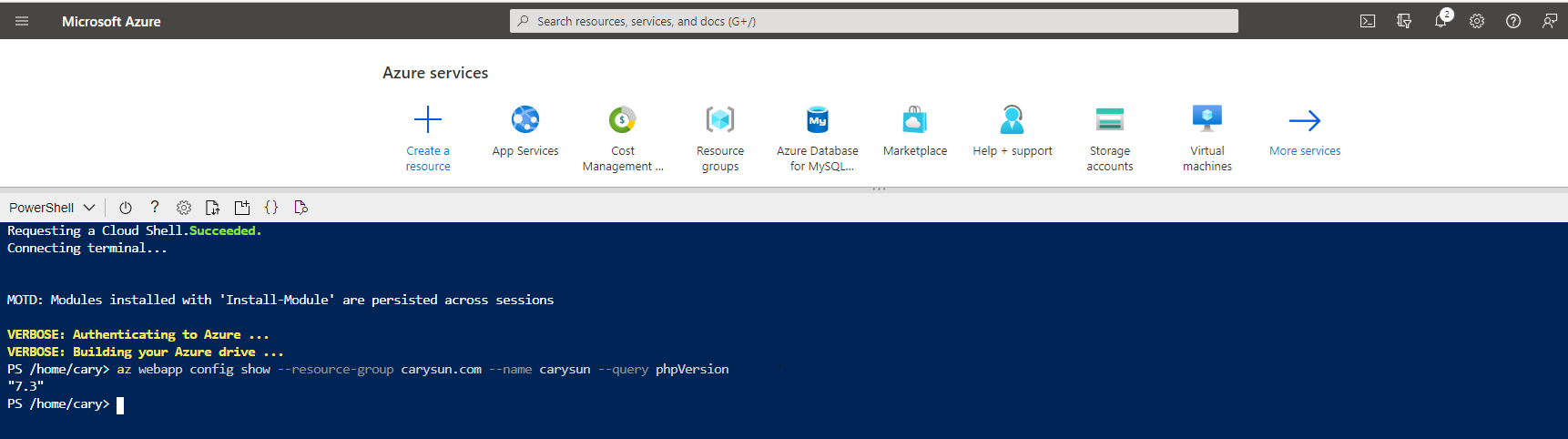This screenshot has width=1568, height=439.
Task: Open the Create a resource link text
Action: [428, 158]
